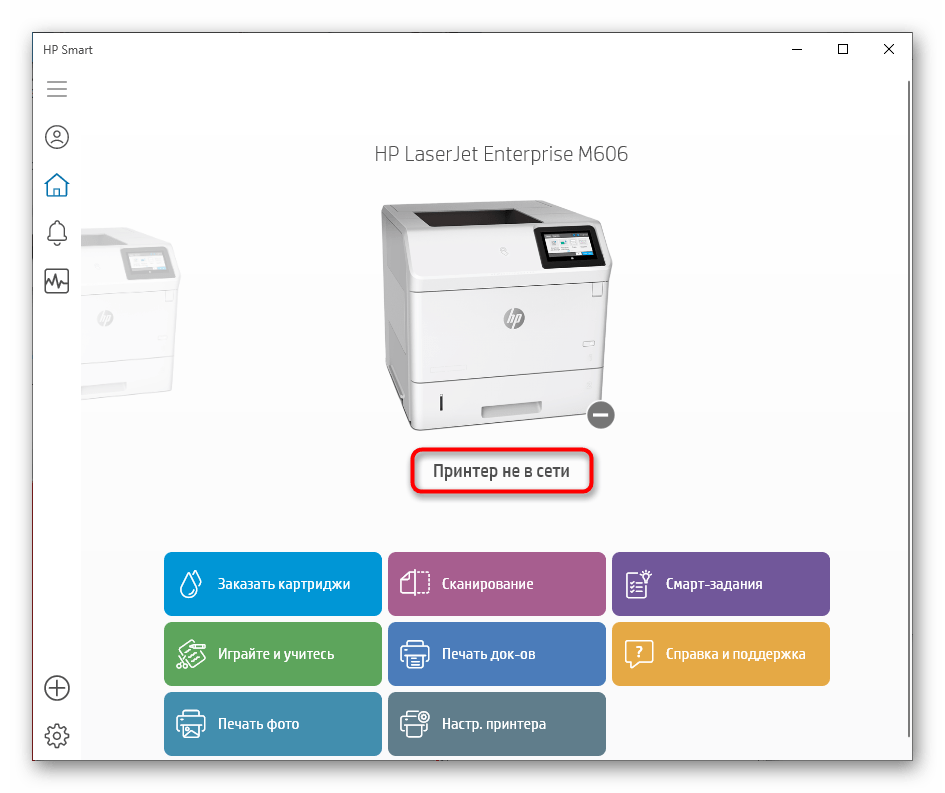Click the add printer plus icon

tap(57, 688)
